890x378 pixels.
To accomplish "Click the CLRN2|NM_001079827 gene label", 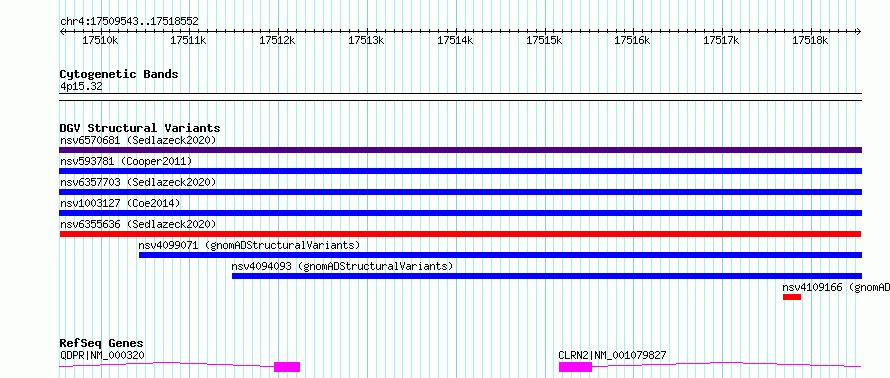I will (612, 356).
